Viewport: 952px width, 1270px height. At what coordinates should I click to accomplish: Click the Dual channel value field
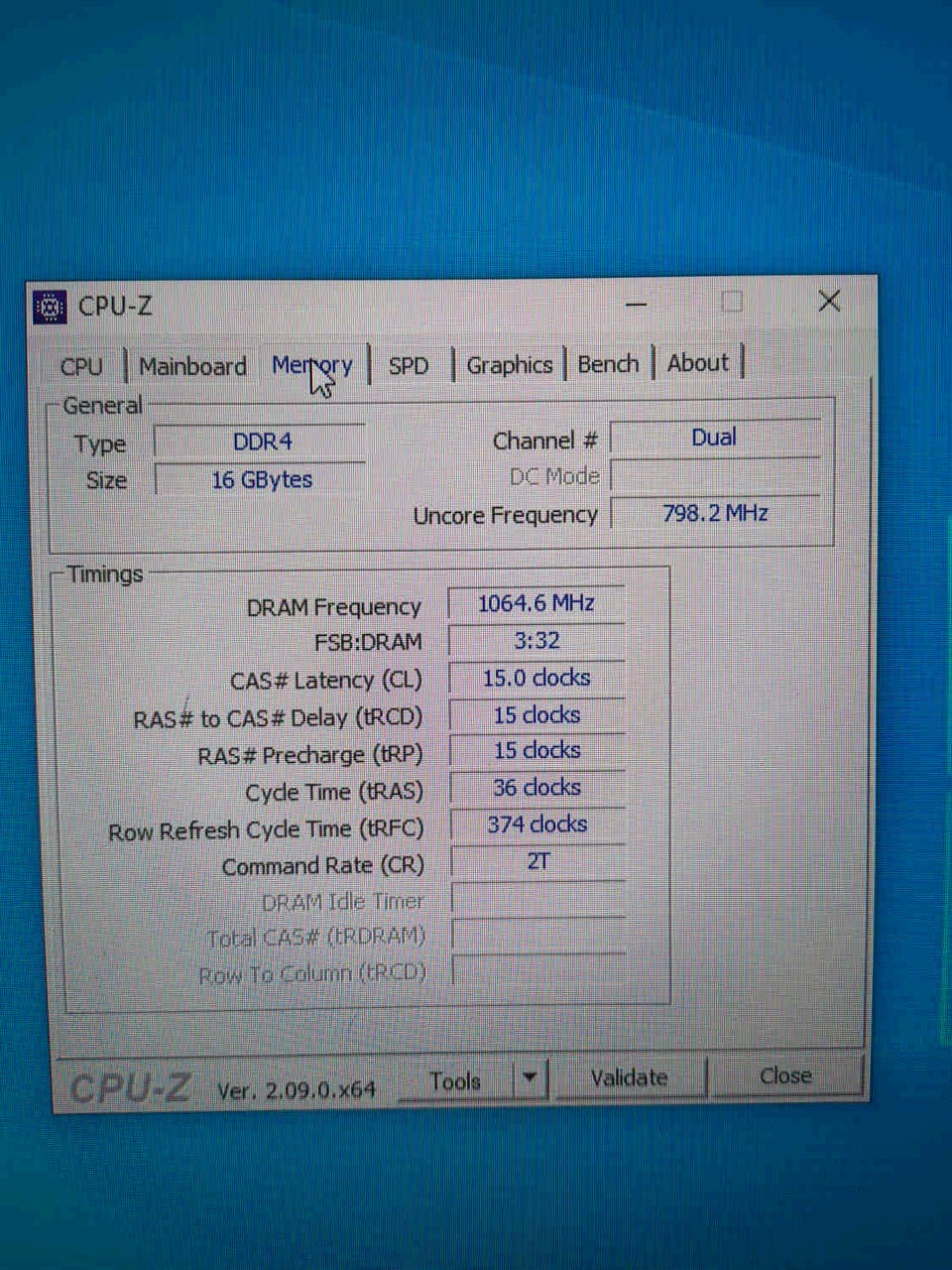click(715, 438)
